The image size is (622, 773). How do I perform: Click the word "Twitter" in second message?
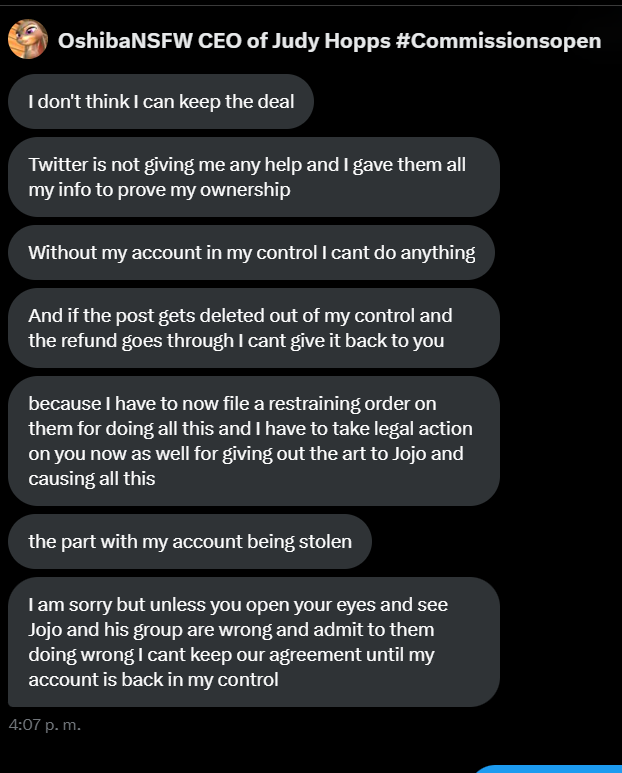(x=58, y=165)
